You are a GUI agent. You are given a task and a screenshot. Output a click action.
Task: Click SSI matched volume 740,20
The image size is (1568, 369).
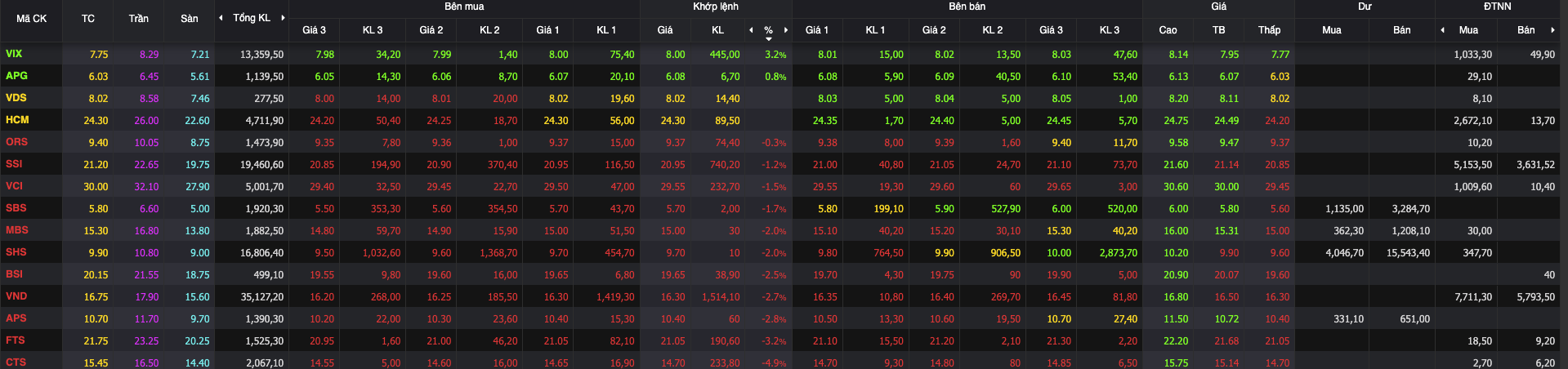[x=725, y=165]
